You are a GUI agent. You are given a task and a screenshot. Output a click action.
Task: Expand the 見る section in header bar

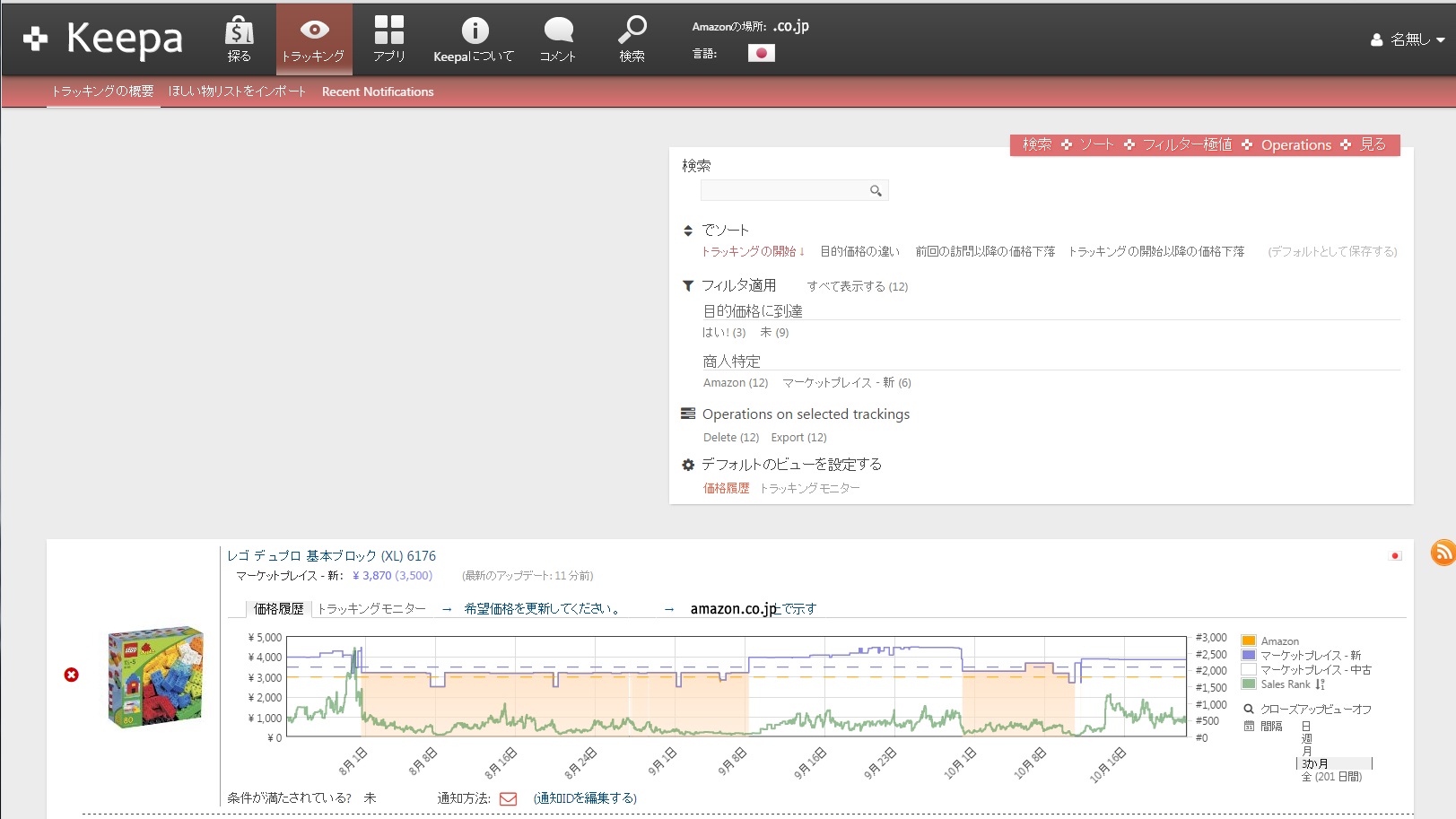1373,144
